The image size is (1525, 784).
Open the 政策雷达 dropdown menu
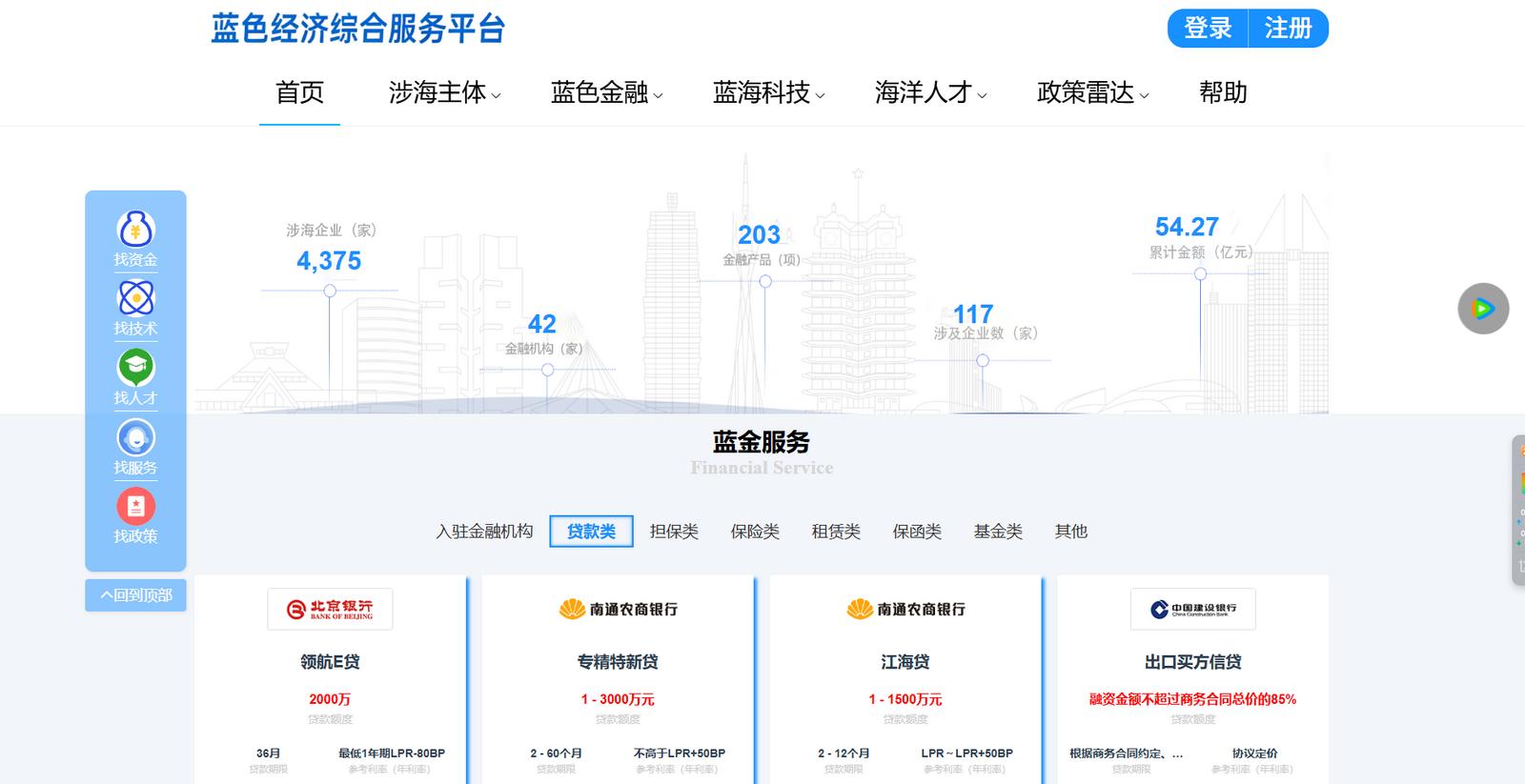tap(1092, 92)
